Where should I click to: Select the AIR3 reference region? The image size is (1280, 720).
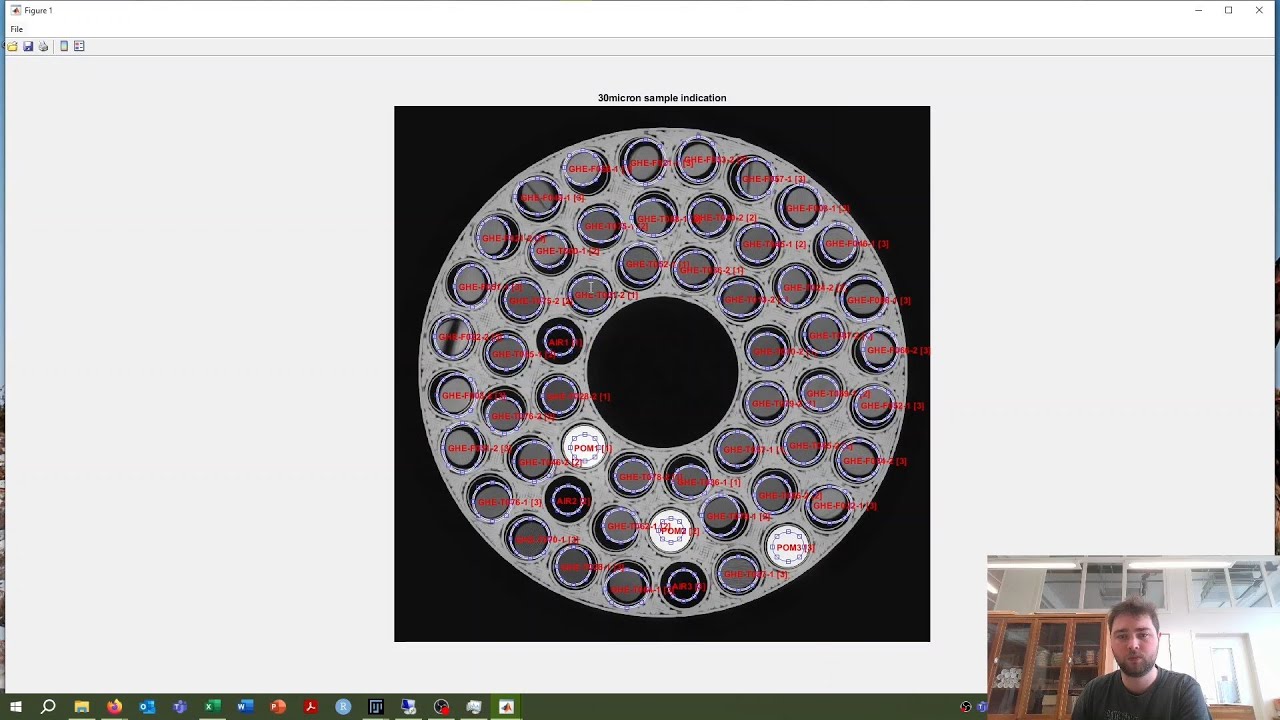tap(683, 586)
